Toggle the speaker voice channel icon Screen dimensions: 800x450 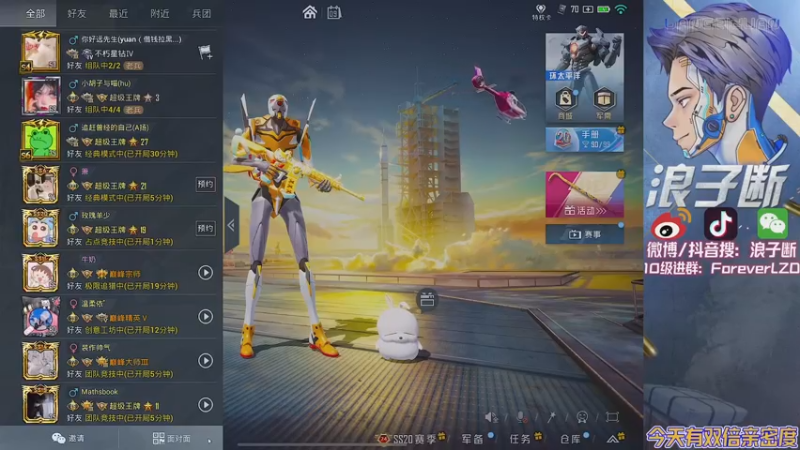pyautogui.click(x=491, y=417)
